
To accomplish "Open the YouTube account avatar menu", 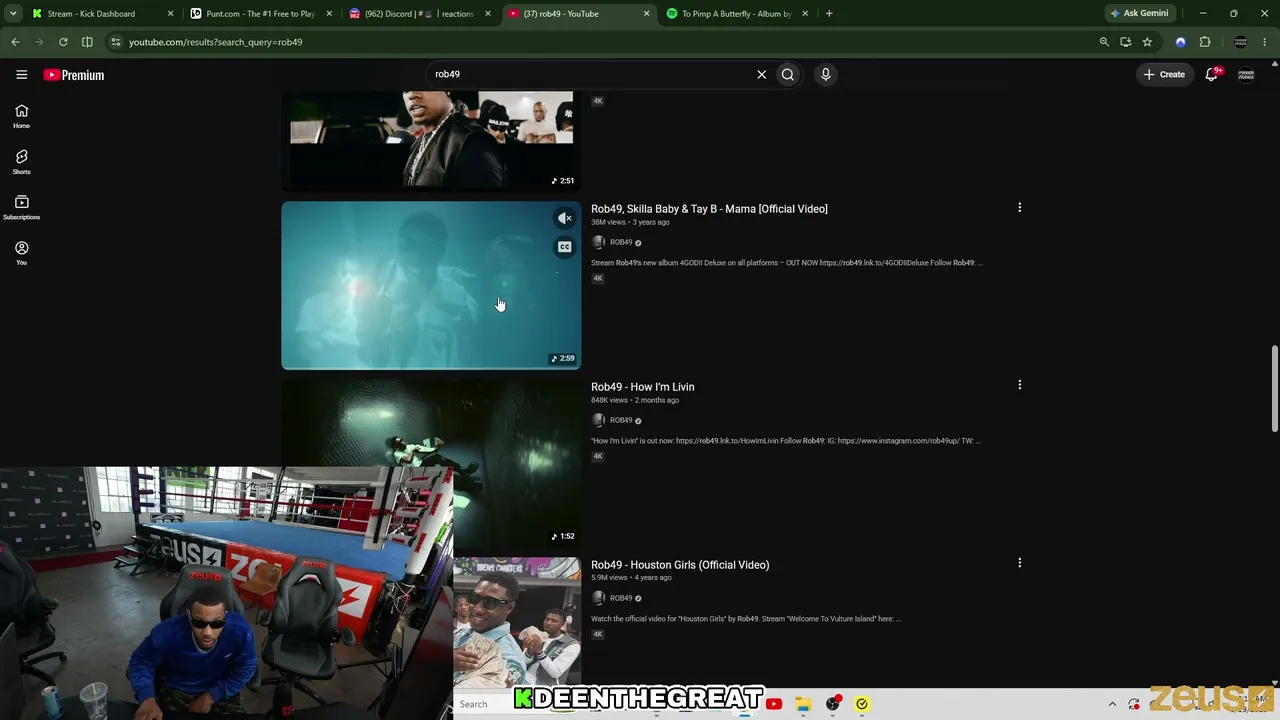I will coord(1246,74).
